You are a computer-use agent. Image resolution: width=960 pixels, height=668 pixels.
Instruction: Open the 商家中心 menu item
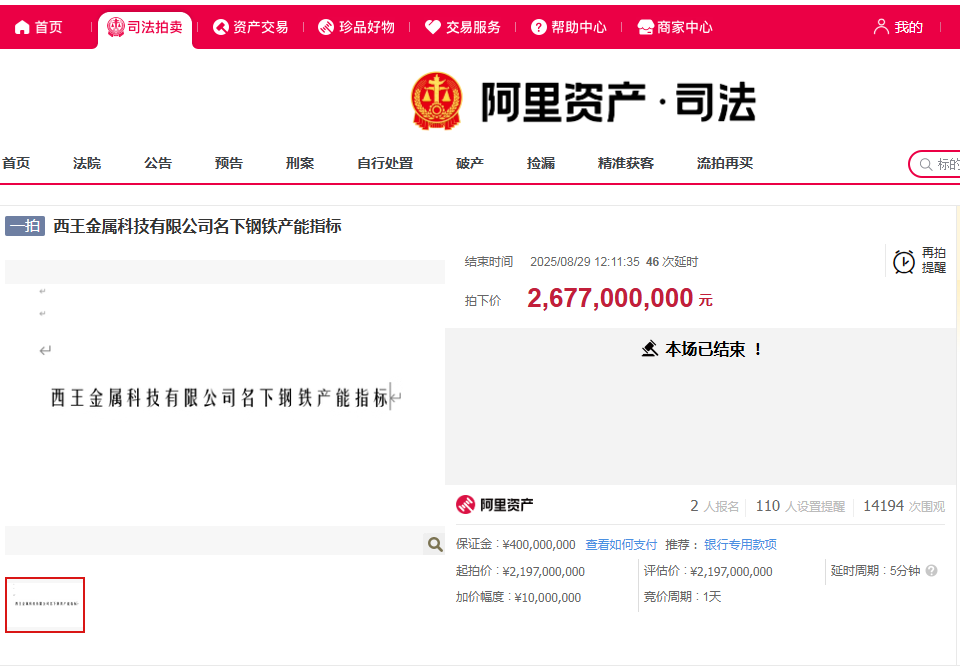tap(684, 27)
